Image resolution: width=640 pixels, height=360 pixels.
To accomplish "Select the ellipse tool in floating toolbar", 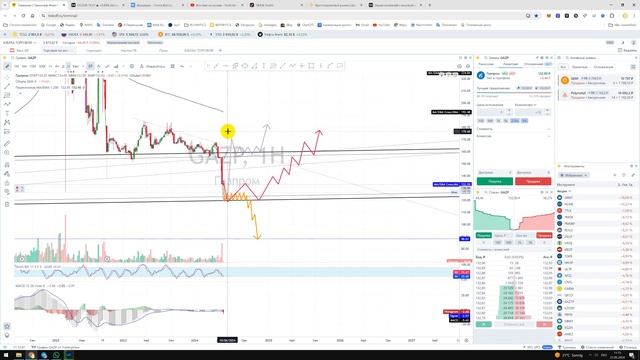I will point(244,66).
